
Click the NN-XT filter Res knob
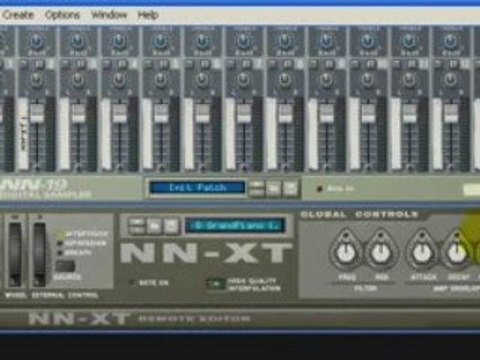click(381, 253)
